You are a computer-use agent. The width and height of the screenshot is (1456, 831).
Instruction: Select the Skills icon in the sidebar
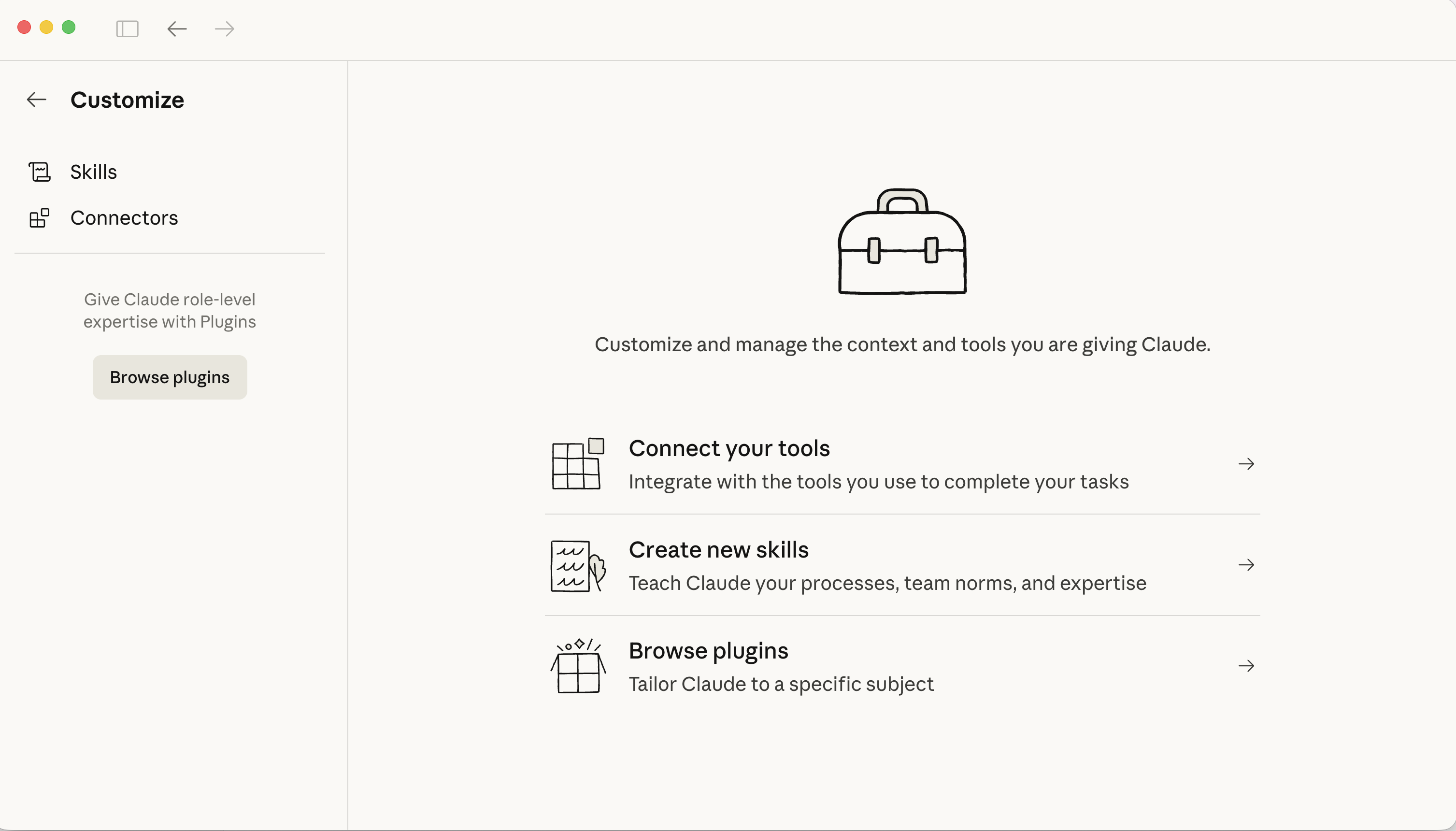pyautogui.click(x=39, y=171)
